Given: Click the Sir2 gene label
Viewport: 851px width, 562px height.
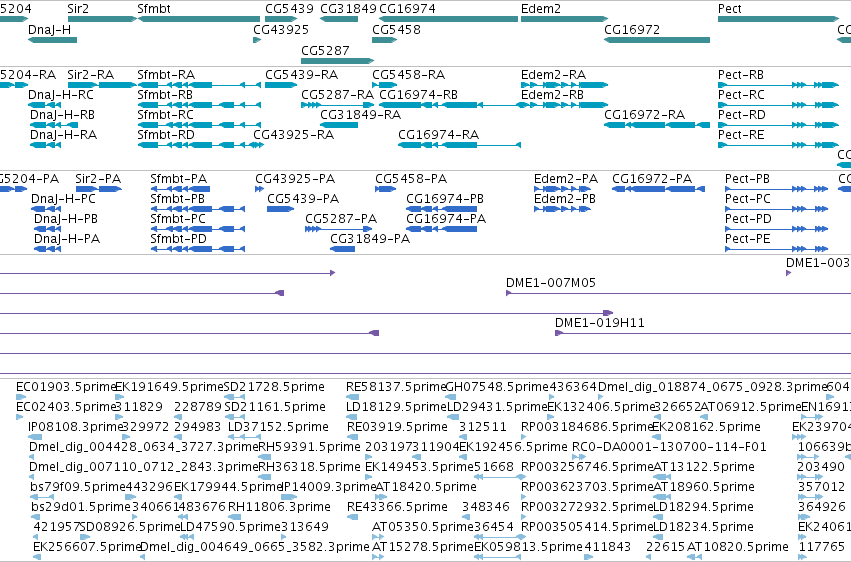Looking at the screenshot, I should [78, 9].
